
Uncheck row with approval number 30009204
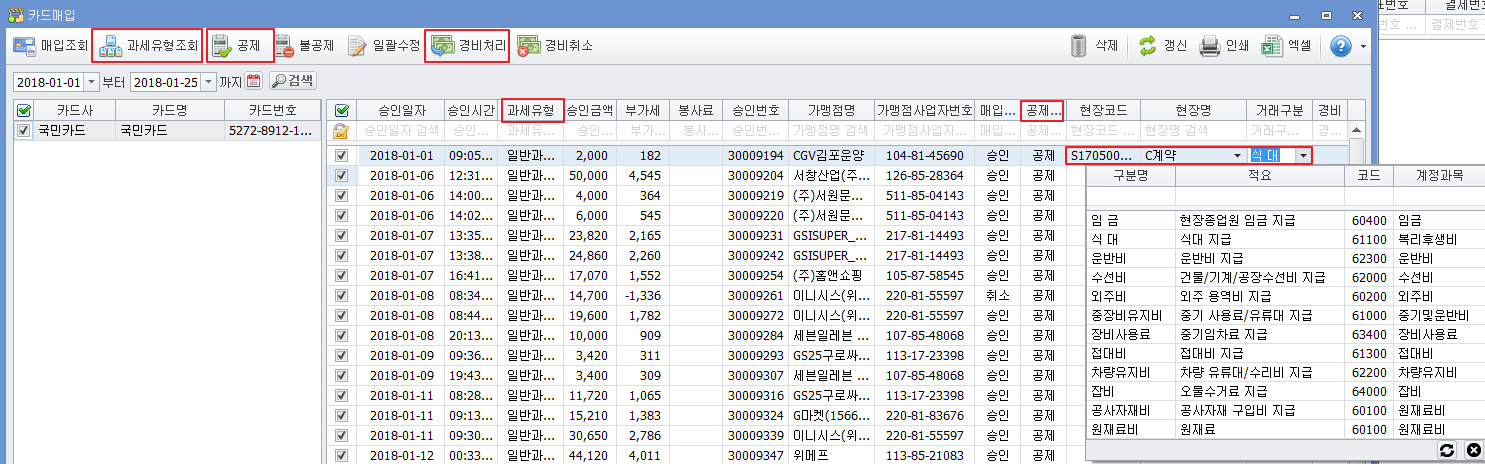click(x=341, y=176)
